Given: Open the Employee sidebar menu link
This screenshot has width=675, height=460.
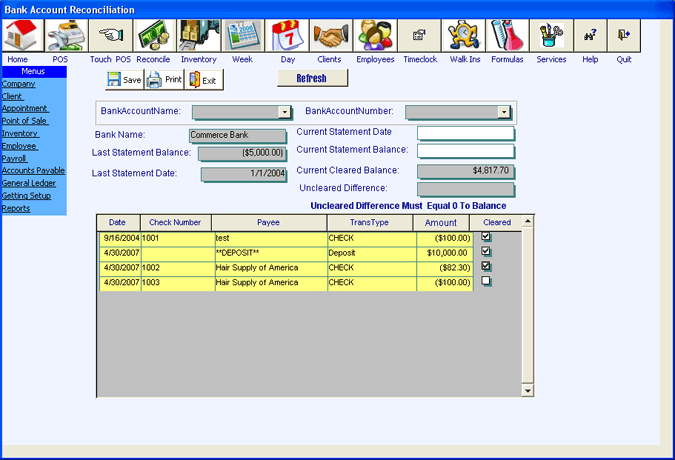Looking at the screenshot, I should (20, 146).
